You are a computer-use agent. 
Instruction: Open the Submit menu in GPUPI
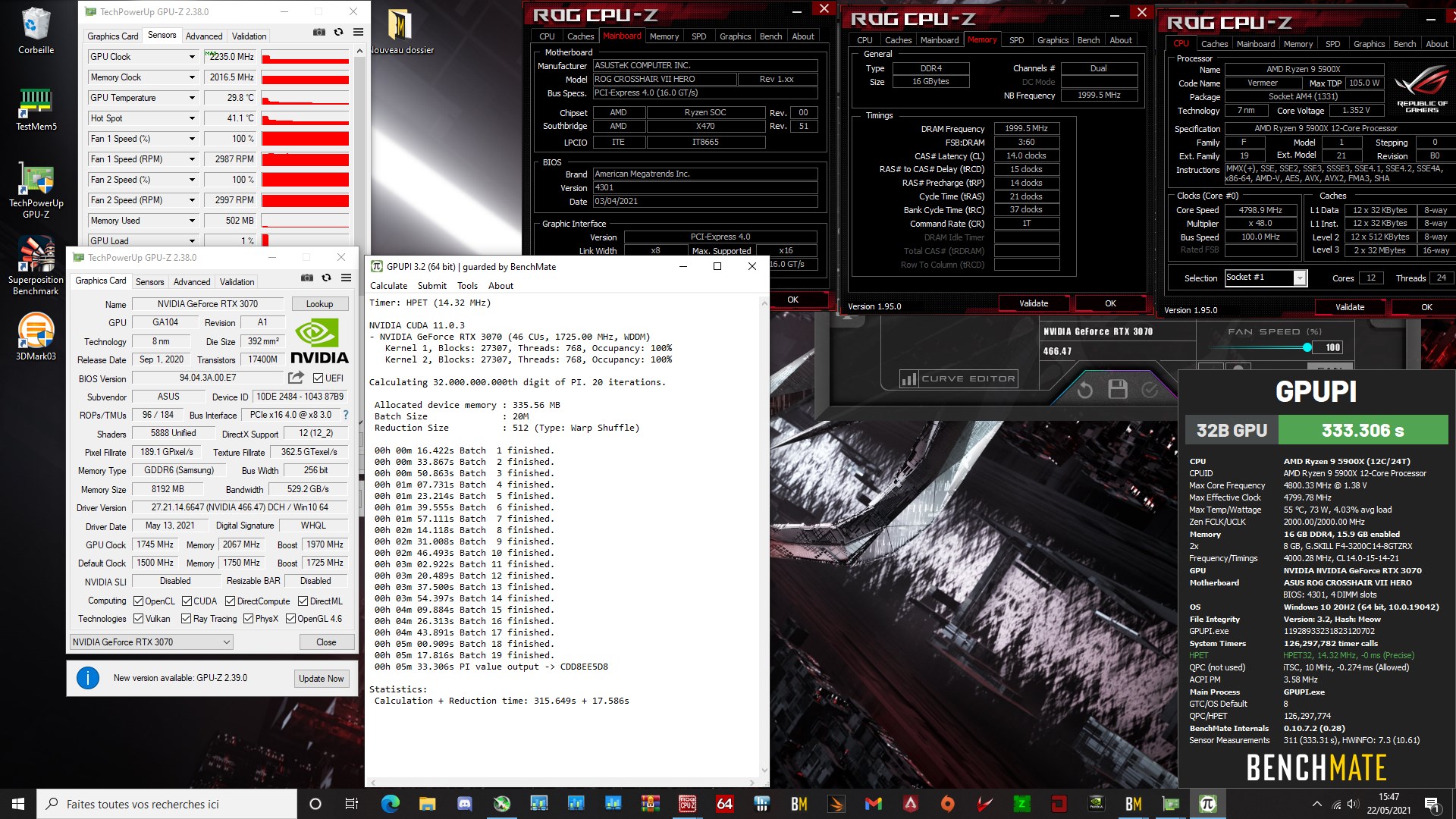431,286
